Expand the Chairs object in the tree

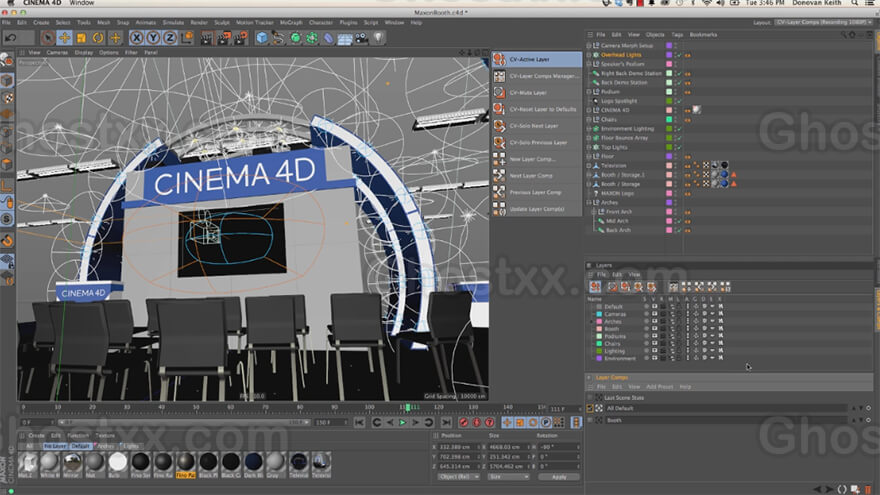tap(589, 120)
